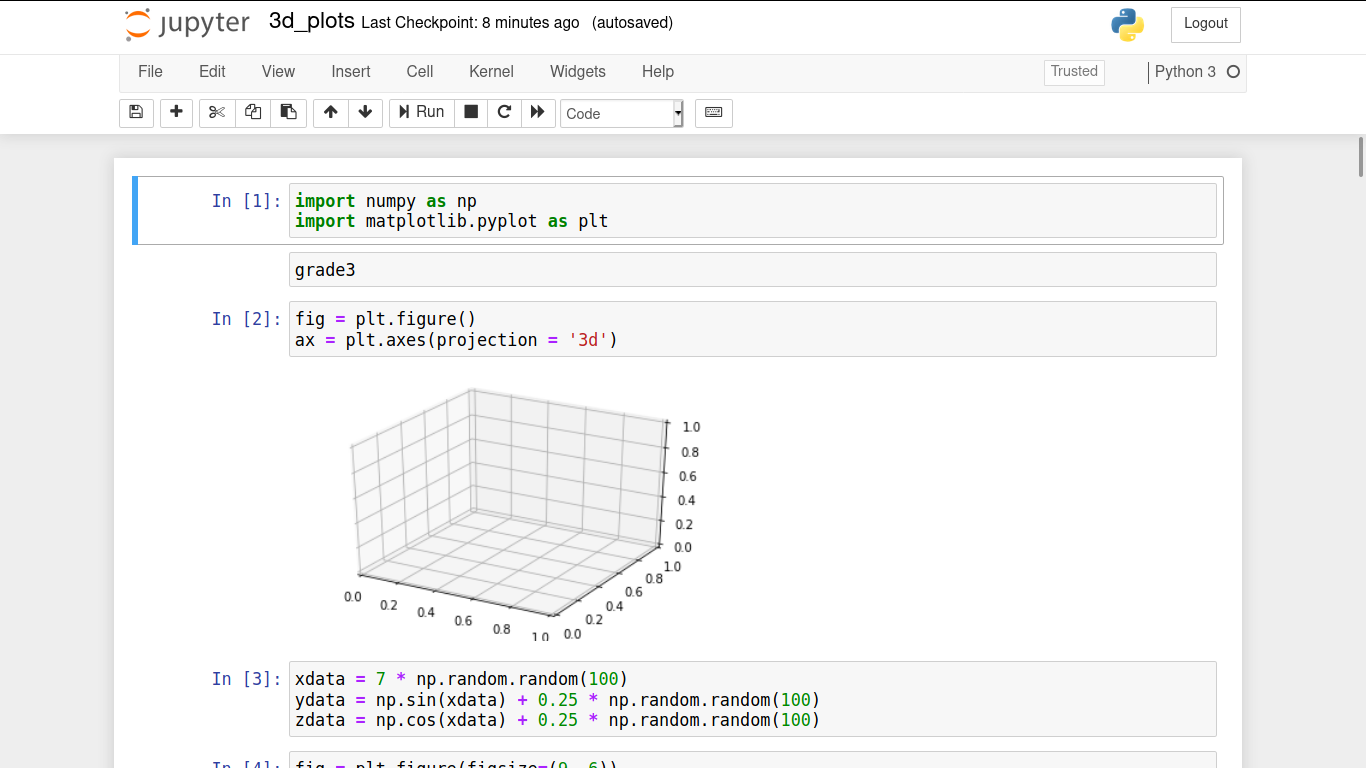Restart kernel and run all with fast-forward icon

[x=538, y=113]
